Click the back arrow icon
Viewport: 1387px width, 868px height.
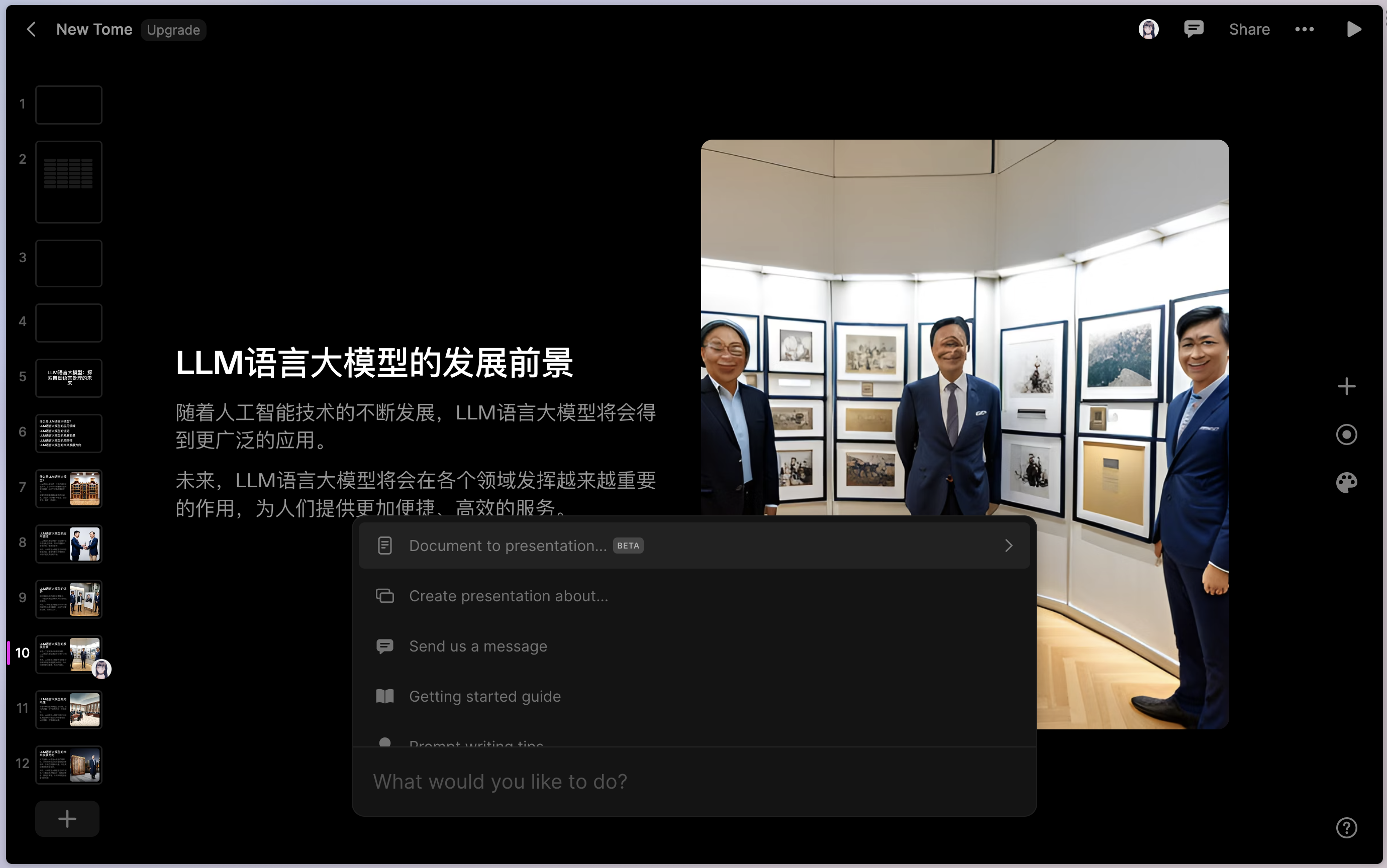(x=32, y=29)
